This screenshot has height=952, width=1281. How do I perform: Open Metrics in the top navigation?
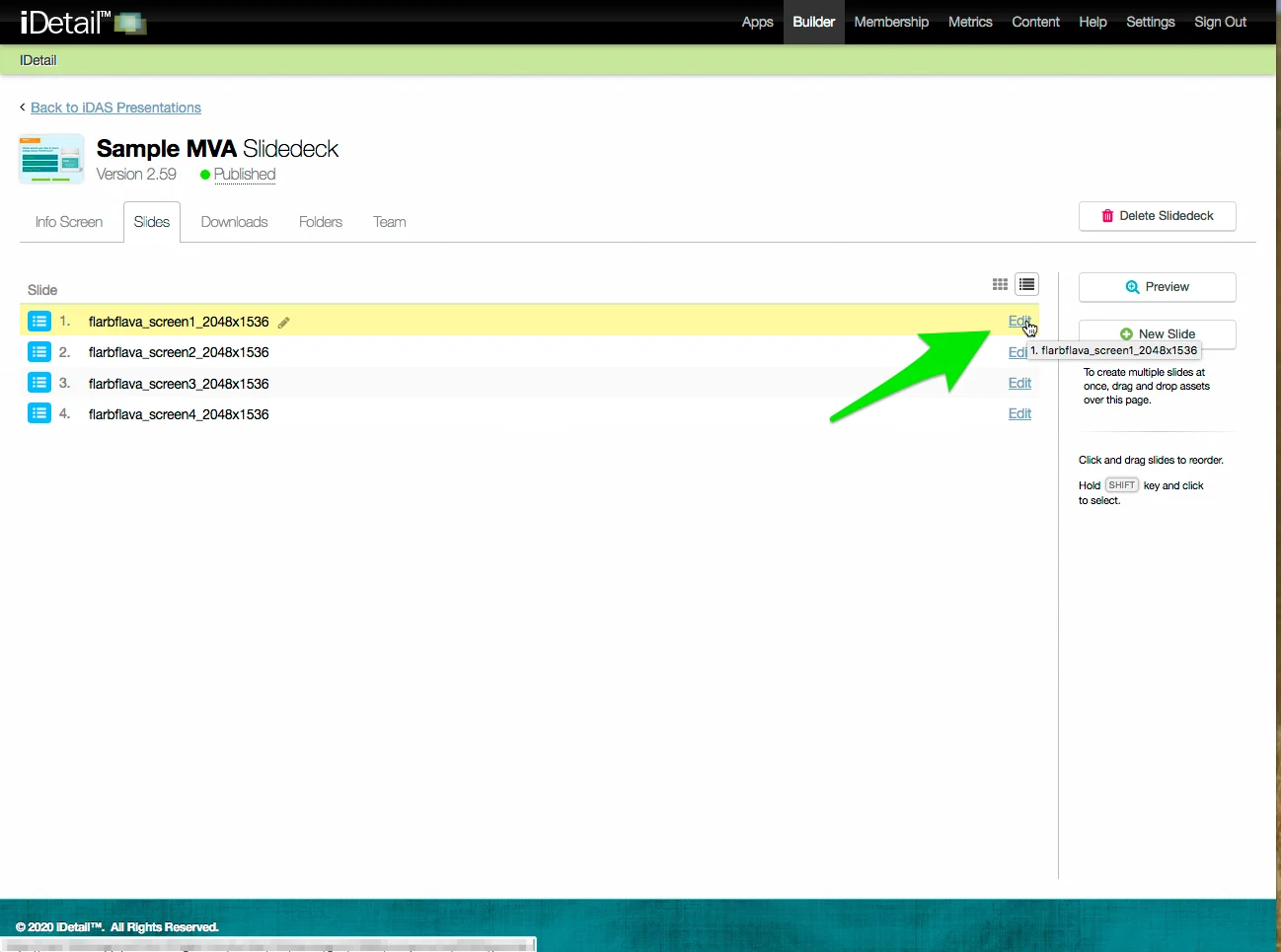click(970, 22)
